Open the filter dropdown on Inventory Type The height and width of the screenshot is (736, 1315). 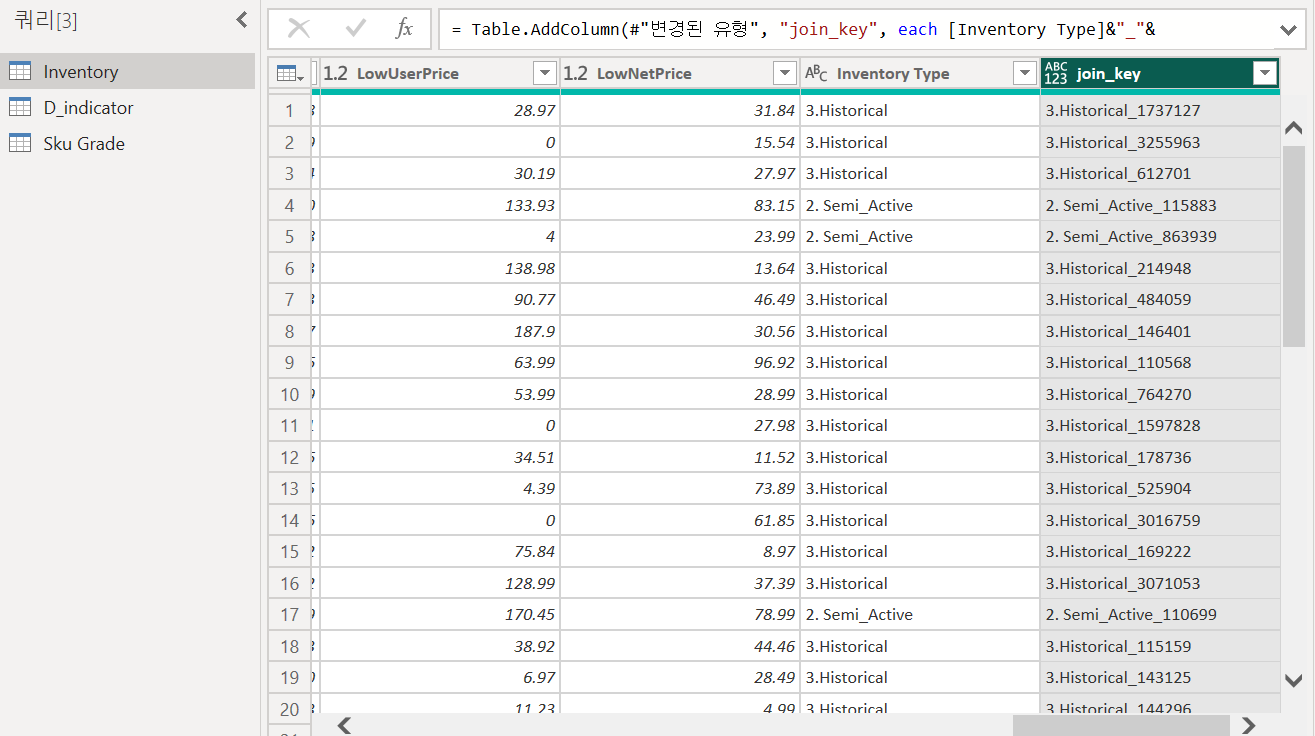pyautogui.click(x=1025, y=72)
